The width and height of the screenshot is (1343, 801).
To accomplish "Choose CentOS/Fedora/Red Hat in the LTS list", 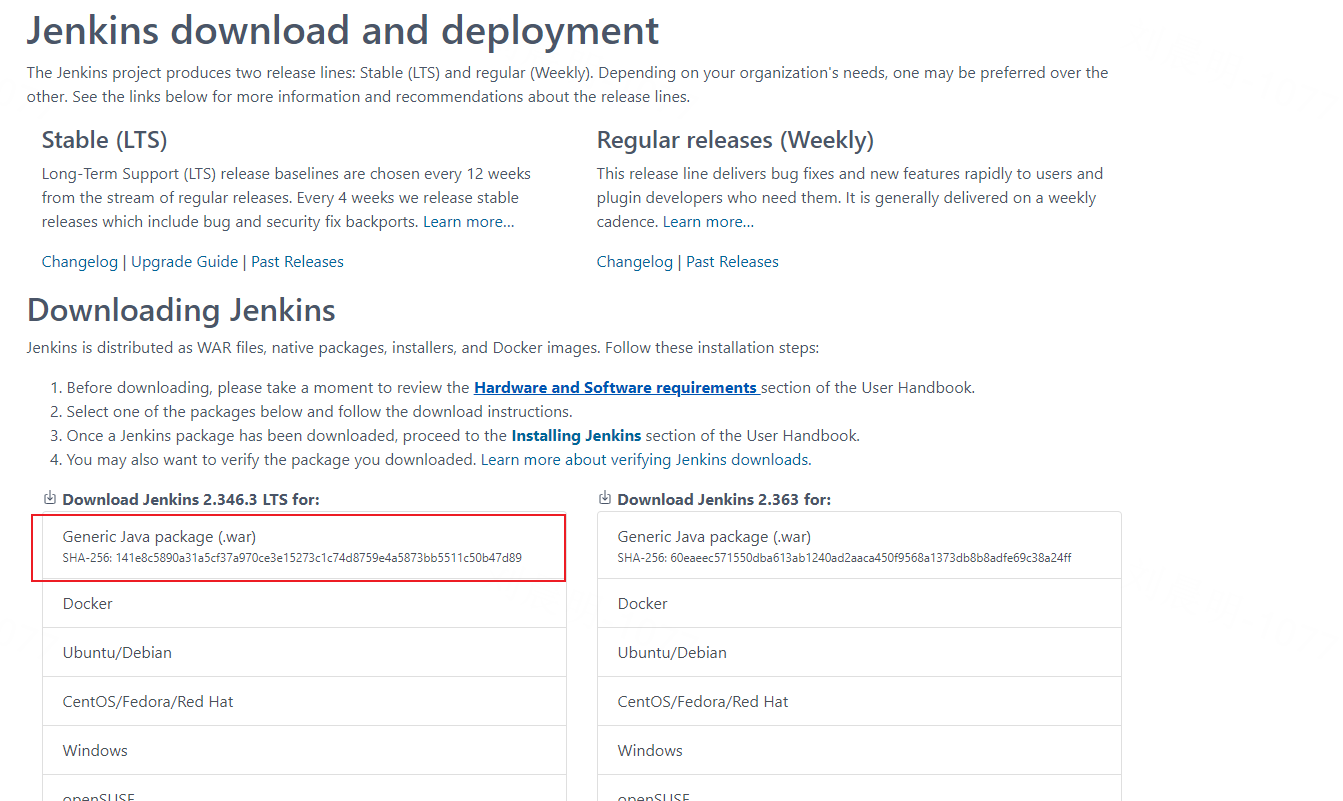I will pos(304,702).
